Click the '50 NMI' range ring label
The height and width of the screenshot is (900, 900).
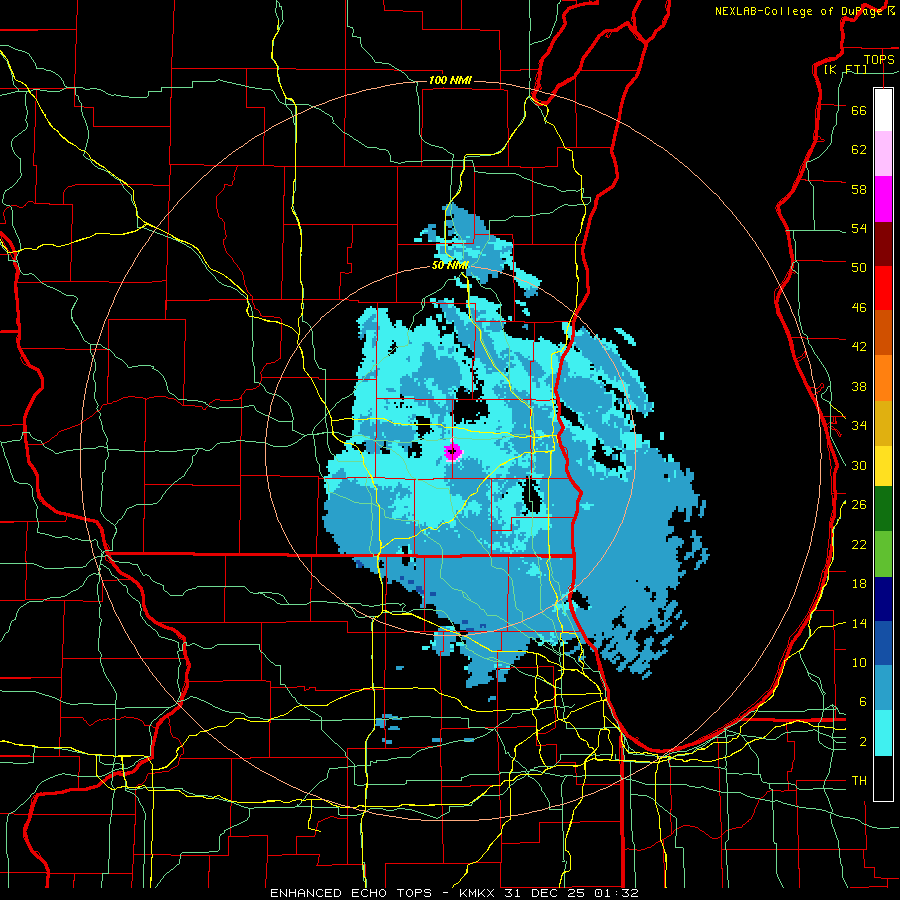tap(451, 265)
